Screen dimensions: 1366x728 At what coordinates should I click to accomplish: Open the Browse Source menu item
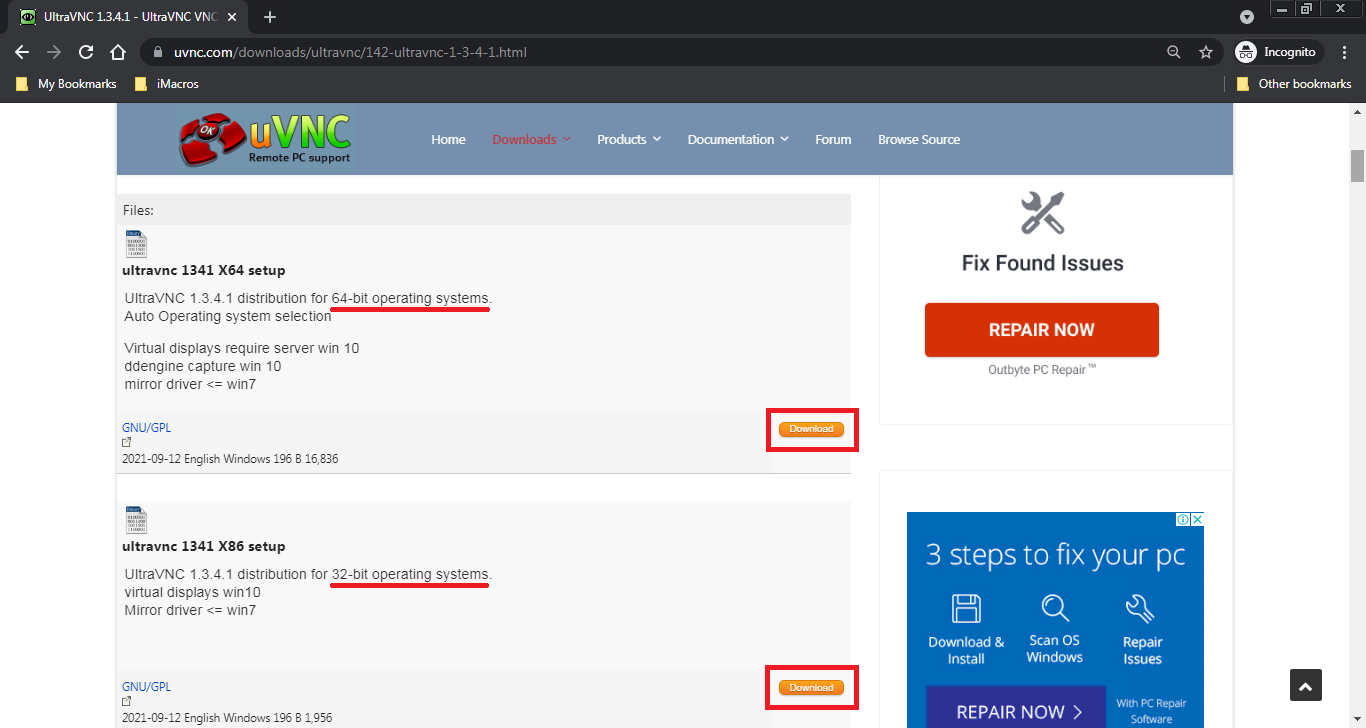[x=919, y=139]
